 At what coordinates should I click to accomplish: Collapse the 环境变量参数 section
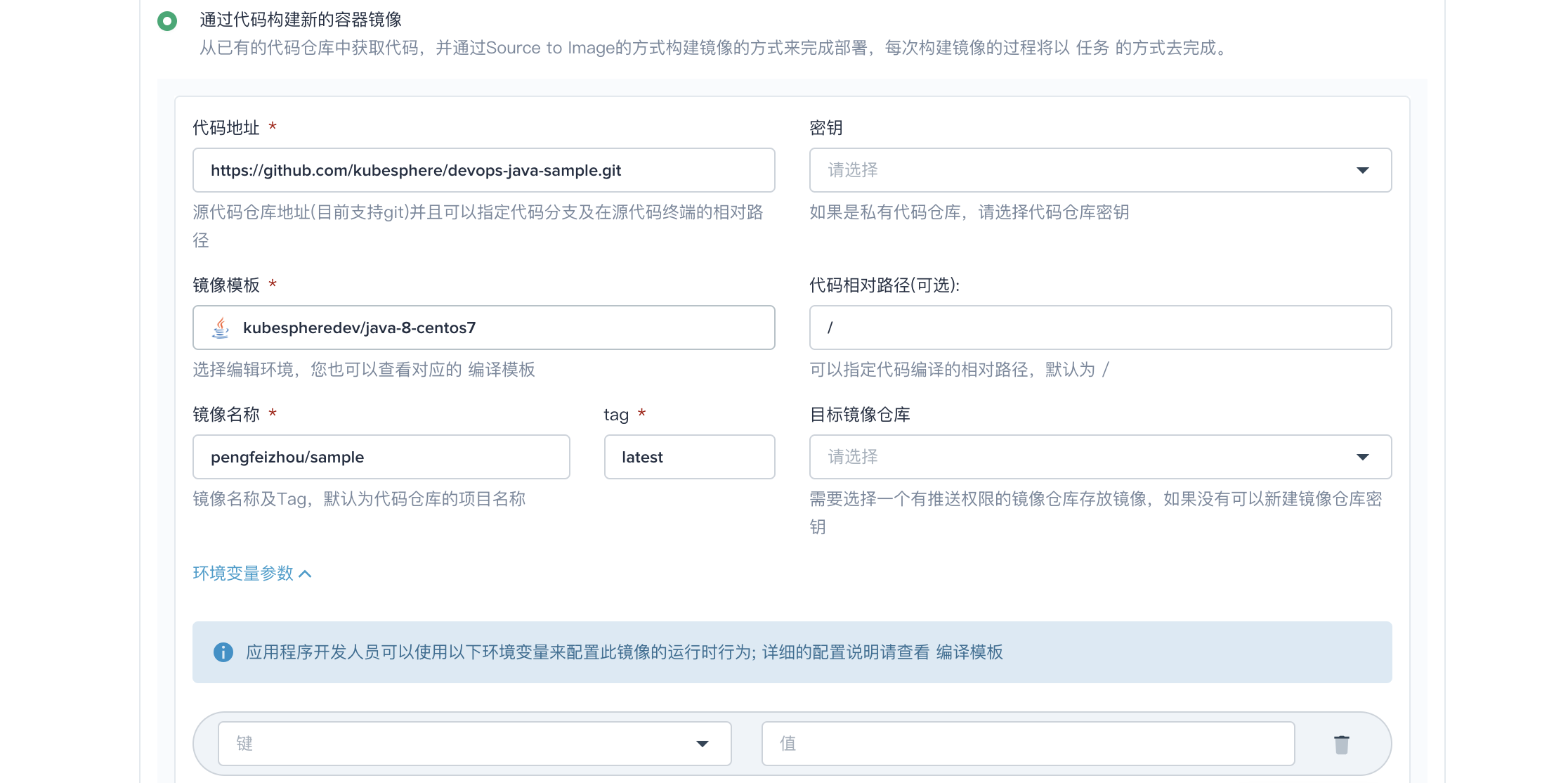click(x=251, y=574)
